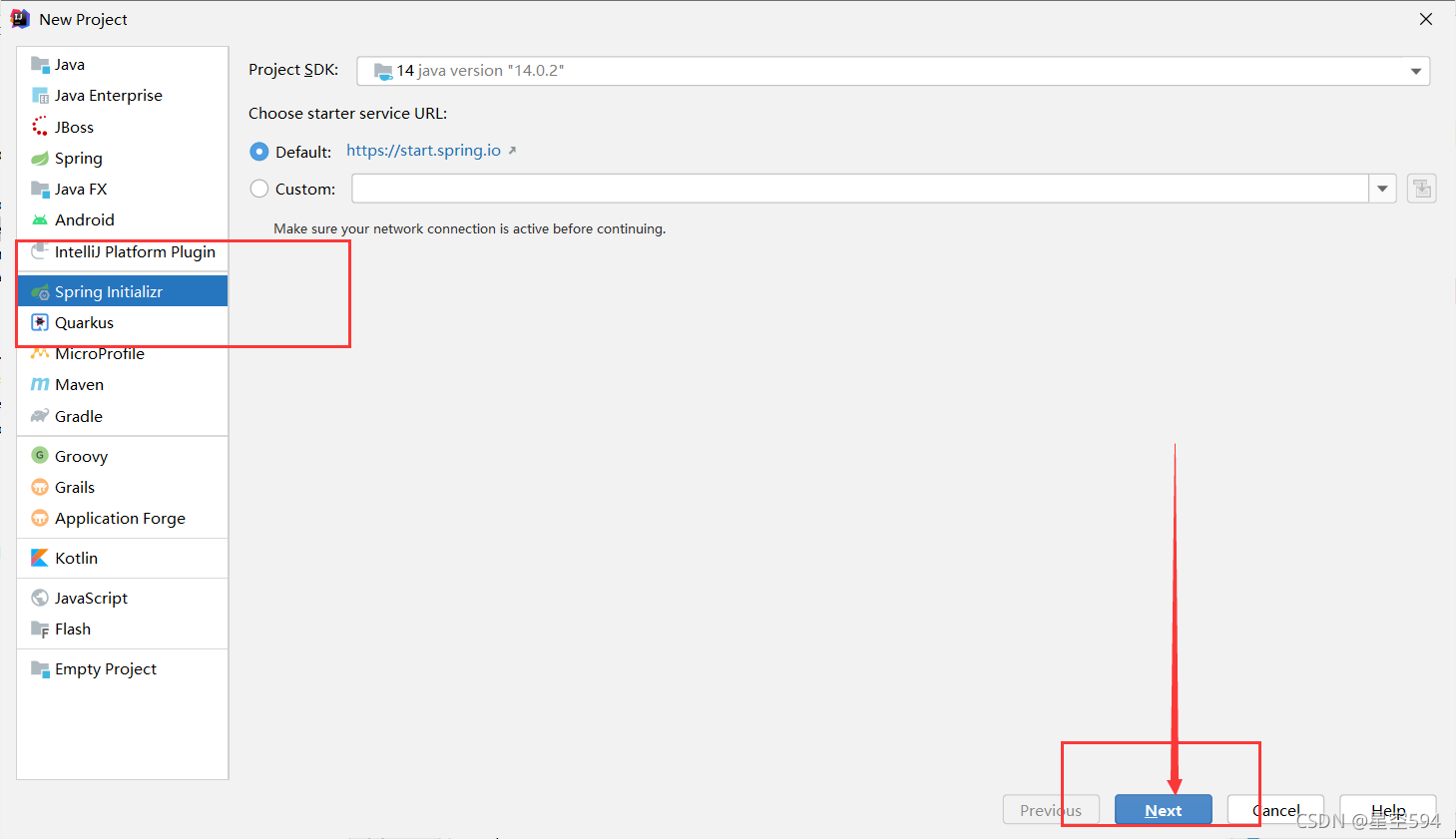
Task: Click the SDK folder icon in combo box
Action: click(383, 71)
